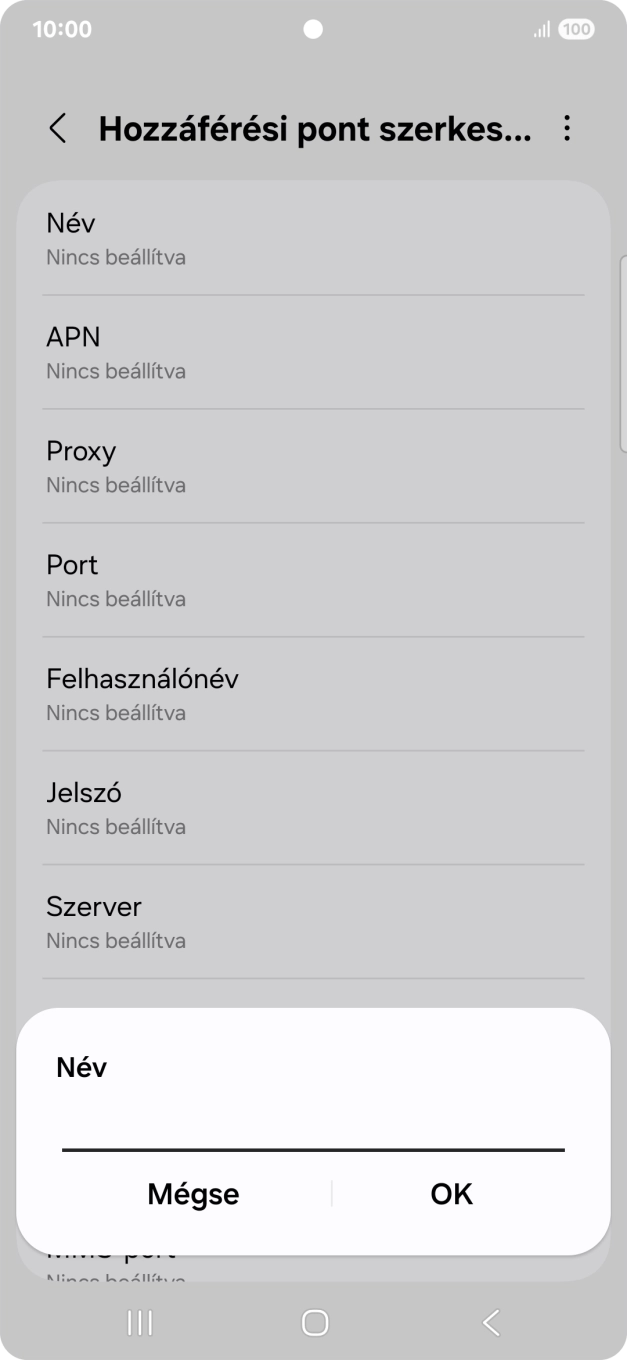
Task: Tap the navigation bar back icon
Action: [x=489, y=1322]
